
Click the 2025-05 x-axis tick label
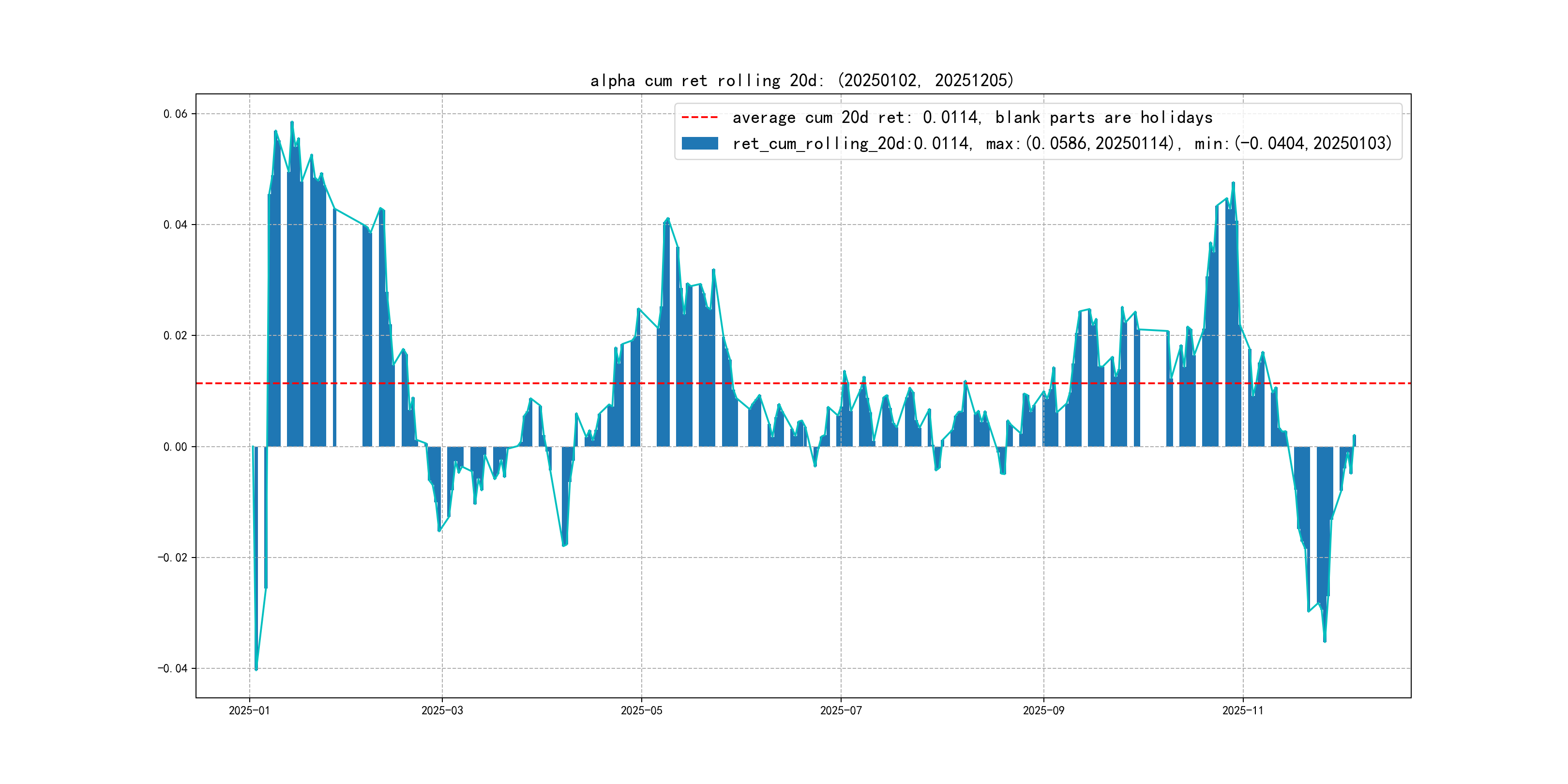pyautogui.click(x=641, y=710)
